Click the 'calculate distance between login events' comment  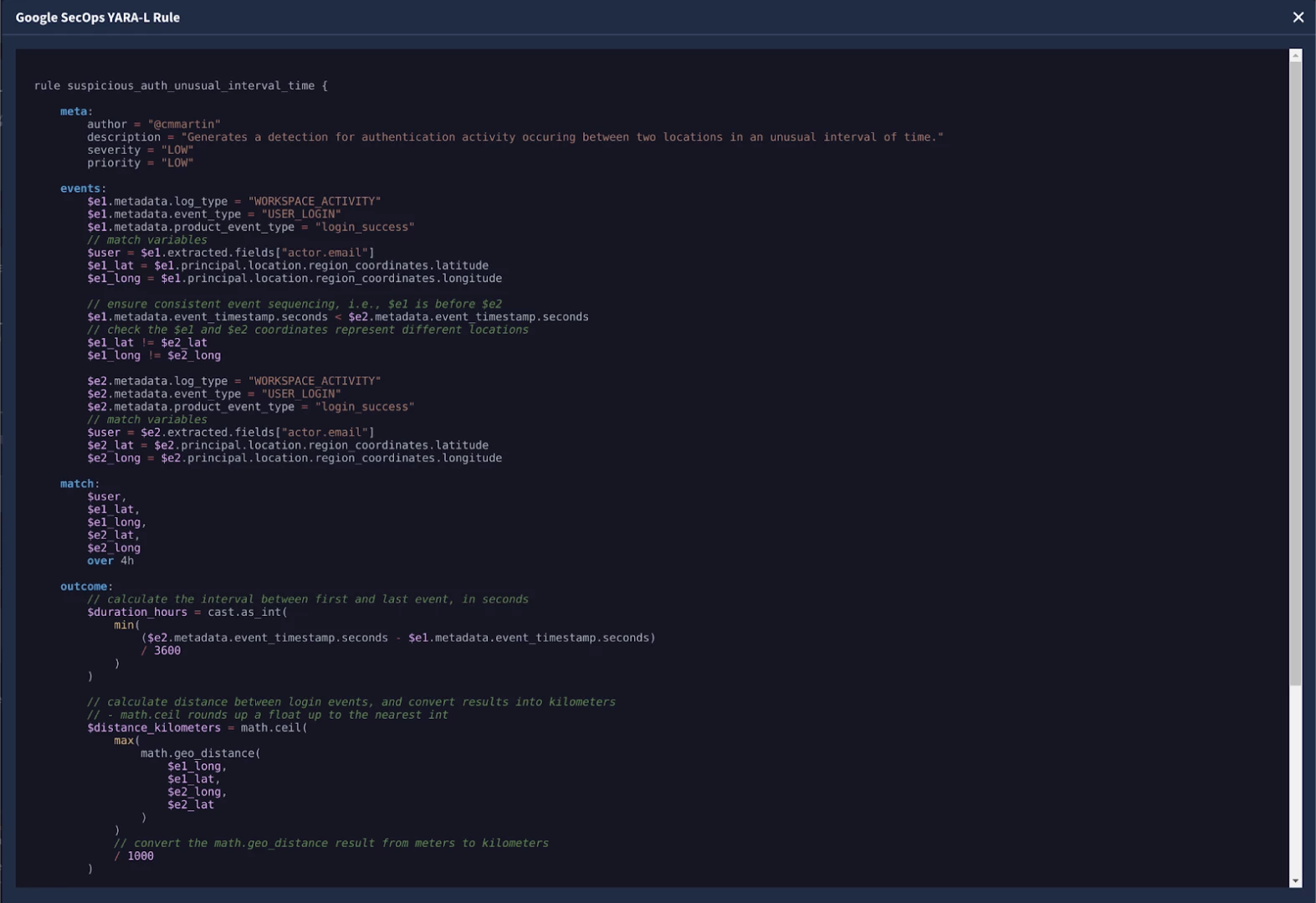(x=351, y=702)
